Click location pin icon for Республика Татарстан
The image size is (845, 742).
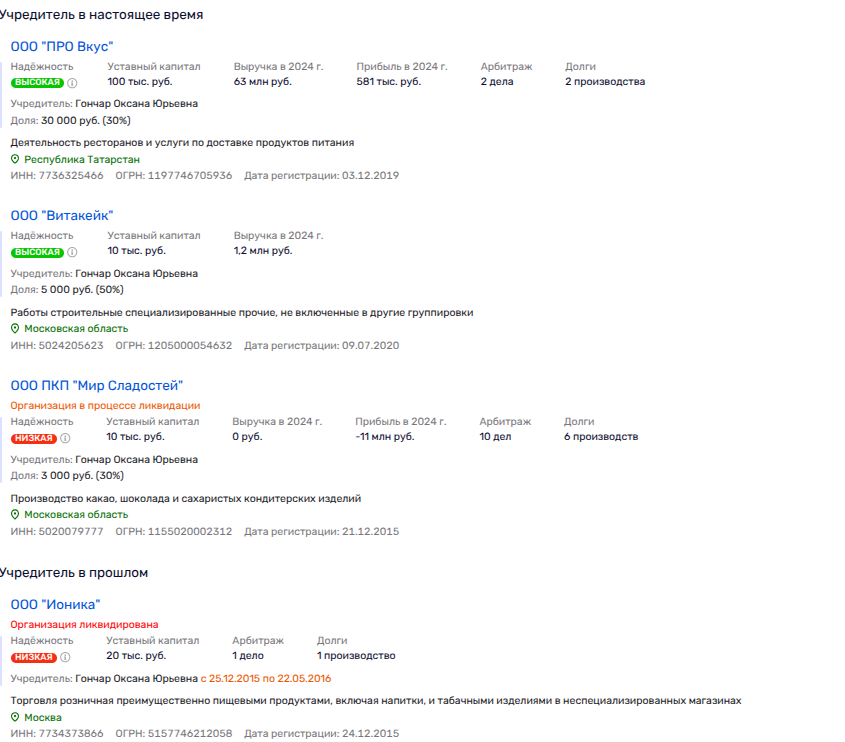point(15,159)
